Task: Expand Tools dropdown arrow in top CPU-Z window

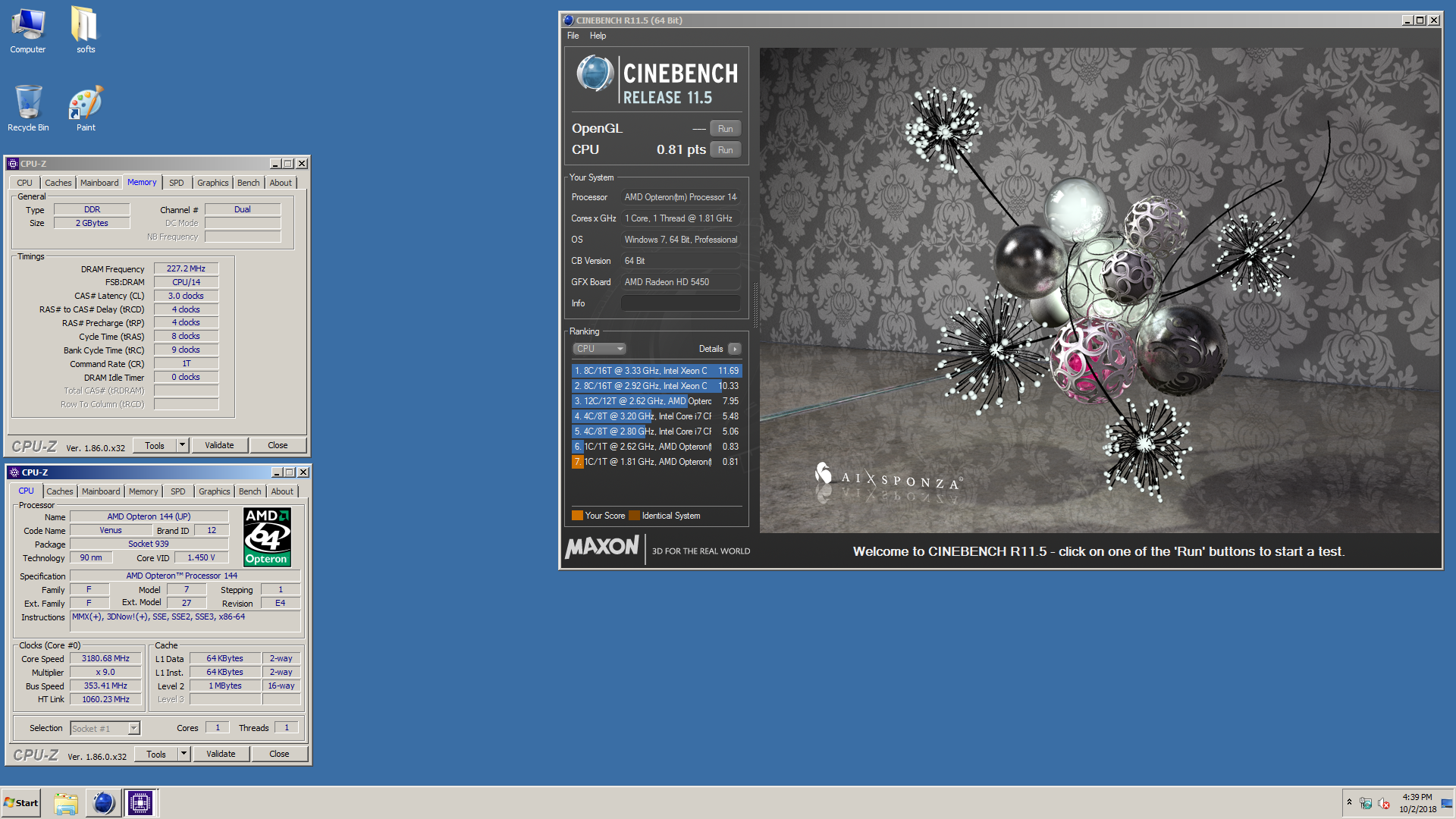Action: click(x=182, y=445)
